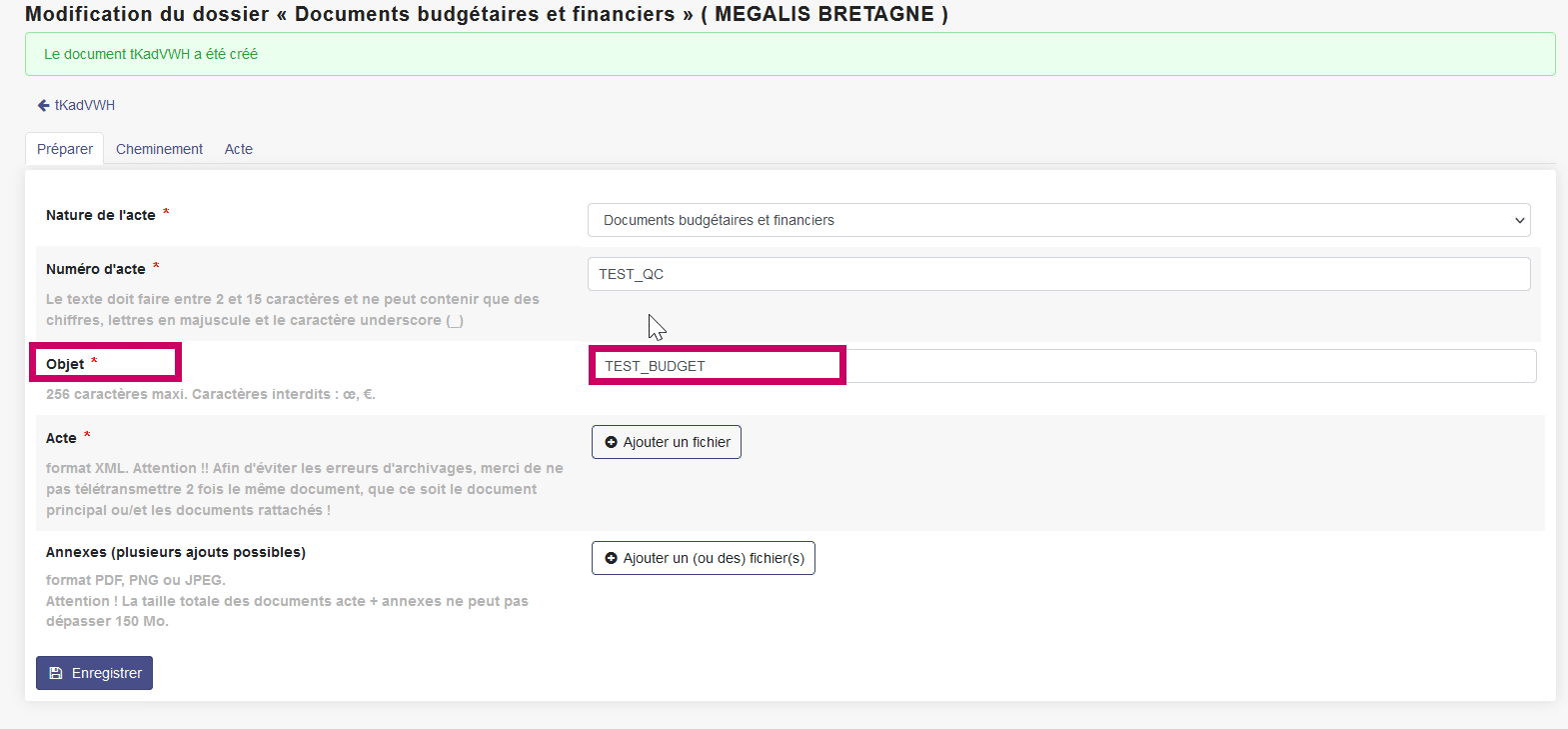The image size is (1568, 729).
Task: Click the Objet field containing TEST_BUDGET
Action: pos(1062,366)
